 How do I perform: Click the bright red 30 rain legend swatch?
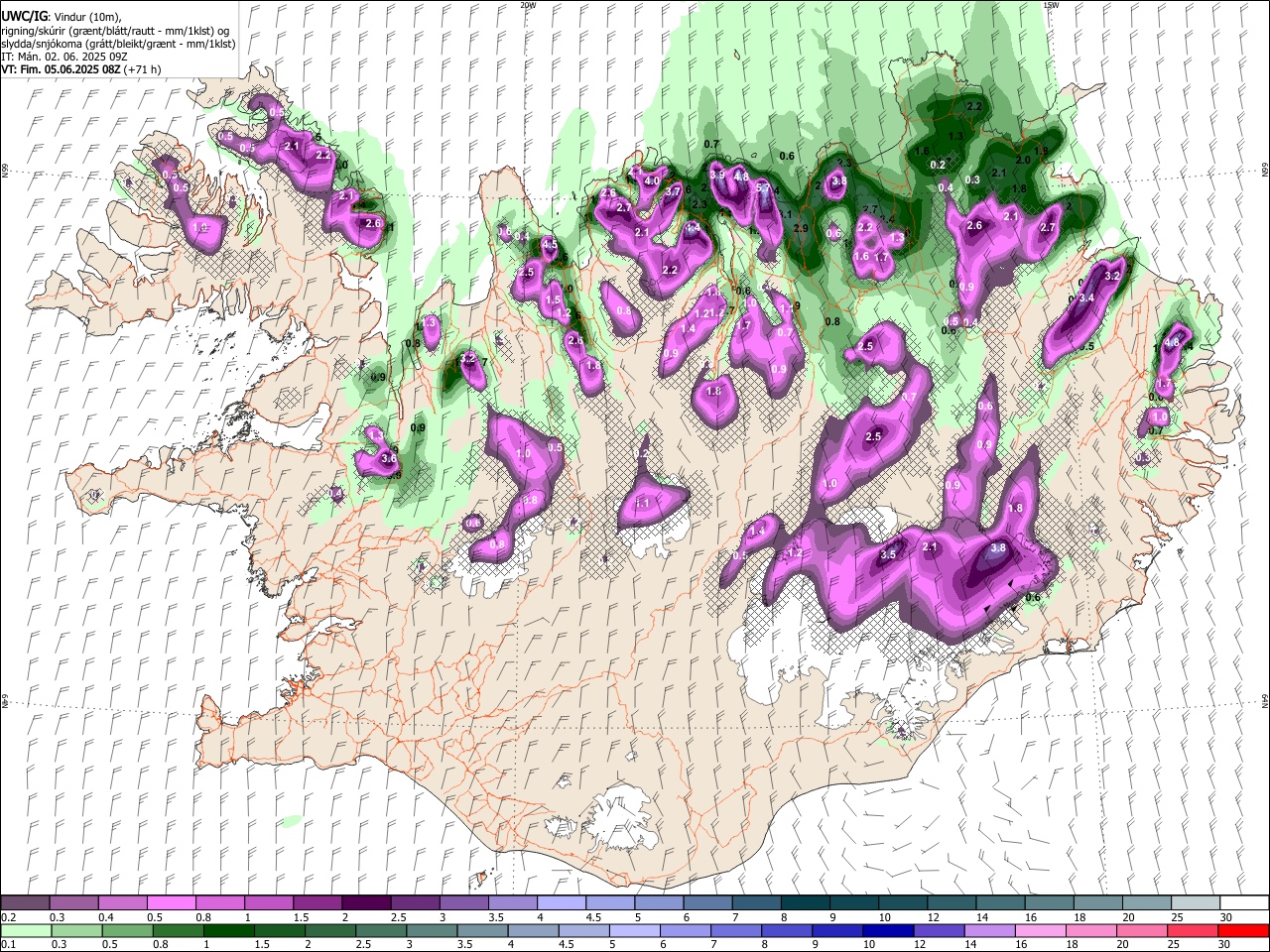tap(1242, 930)
